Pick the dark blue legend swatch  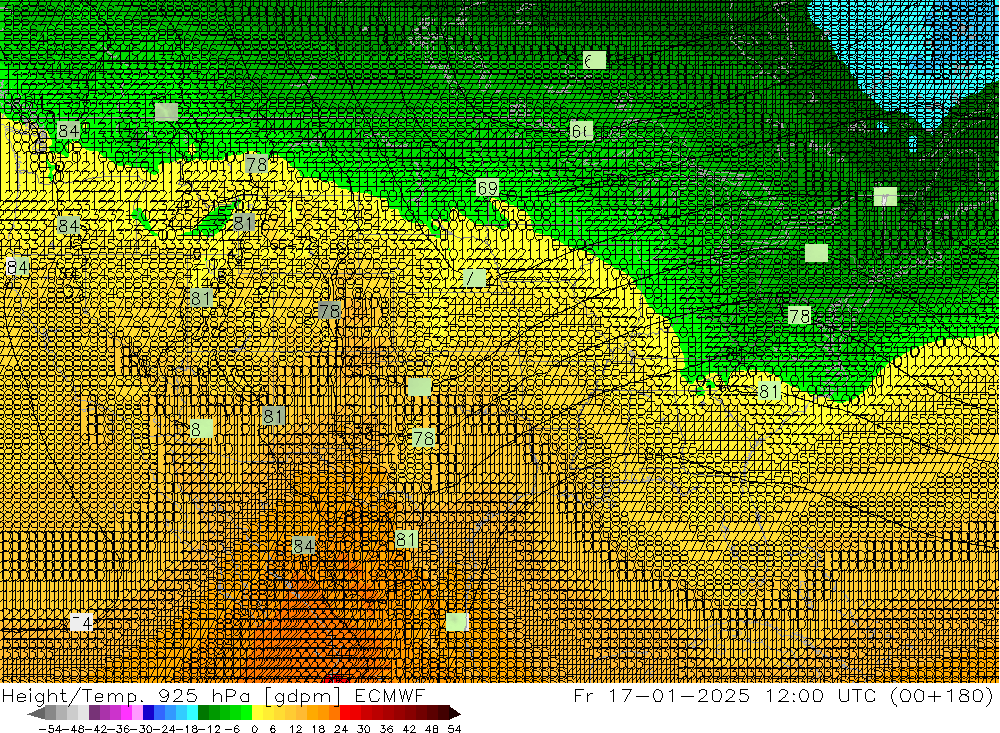tap(148, 713)
